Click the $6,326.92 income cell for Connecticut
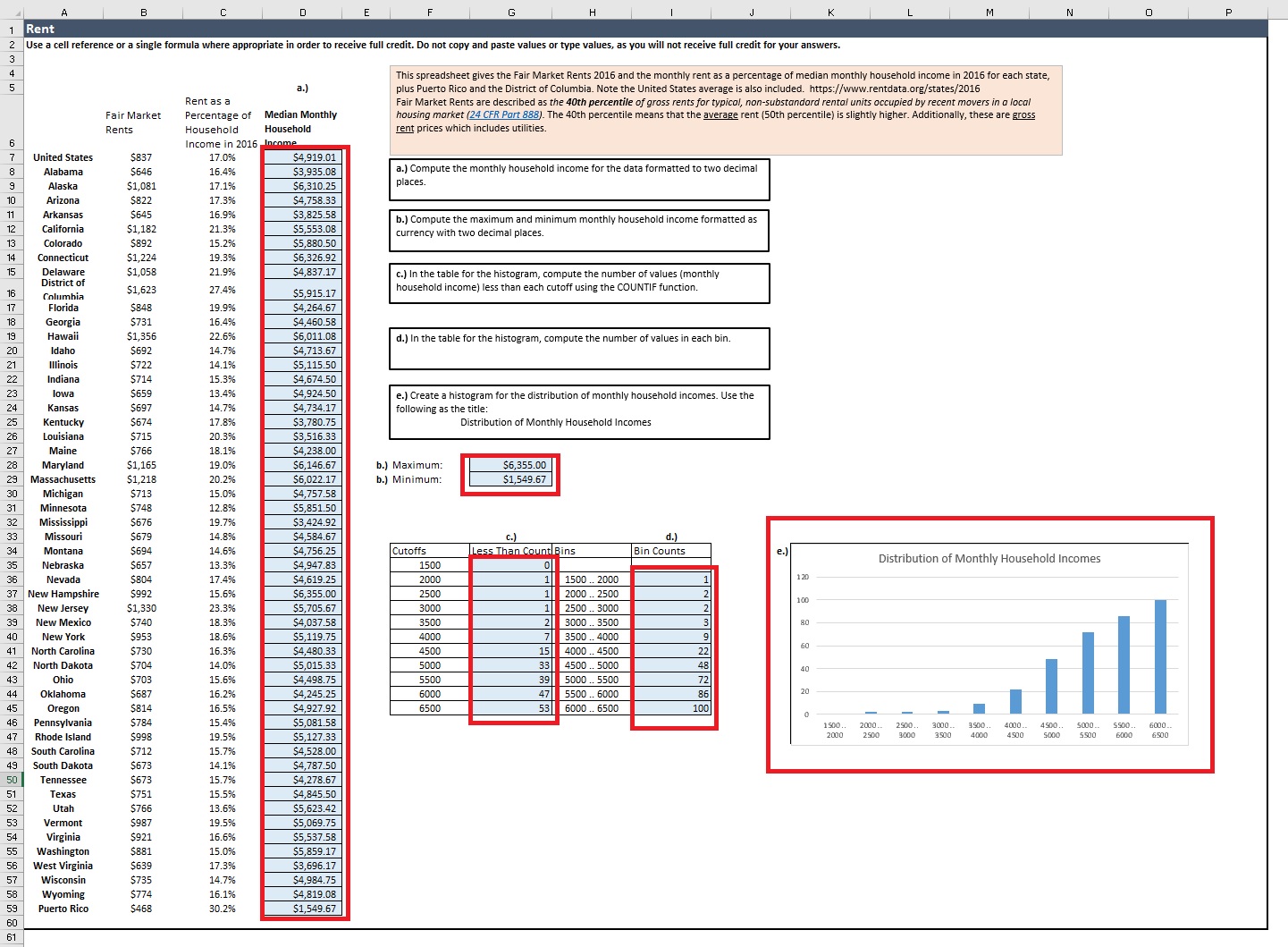The height and width of the screenshot is (947, 1288). tap(304, 258)
